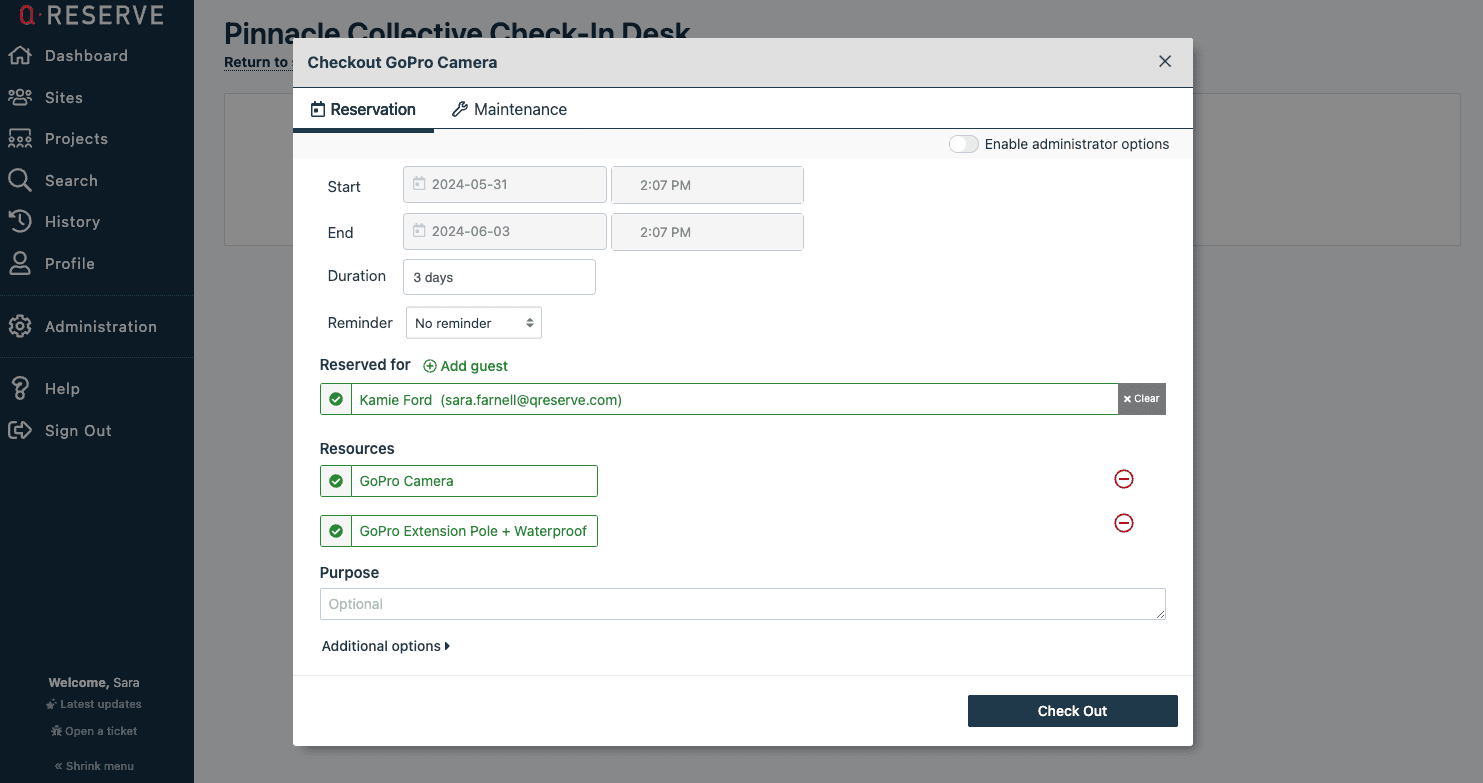Enable administrator options toggle
Image resolution: width=1483 pixels, height=783 pixels.
click(x=963, y=144)
